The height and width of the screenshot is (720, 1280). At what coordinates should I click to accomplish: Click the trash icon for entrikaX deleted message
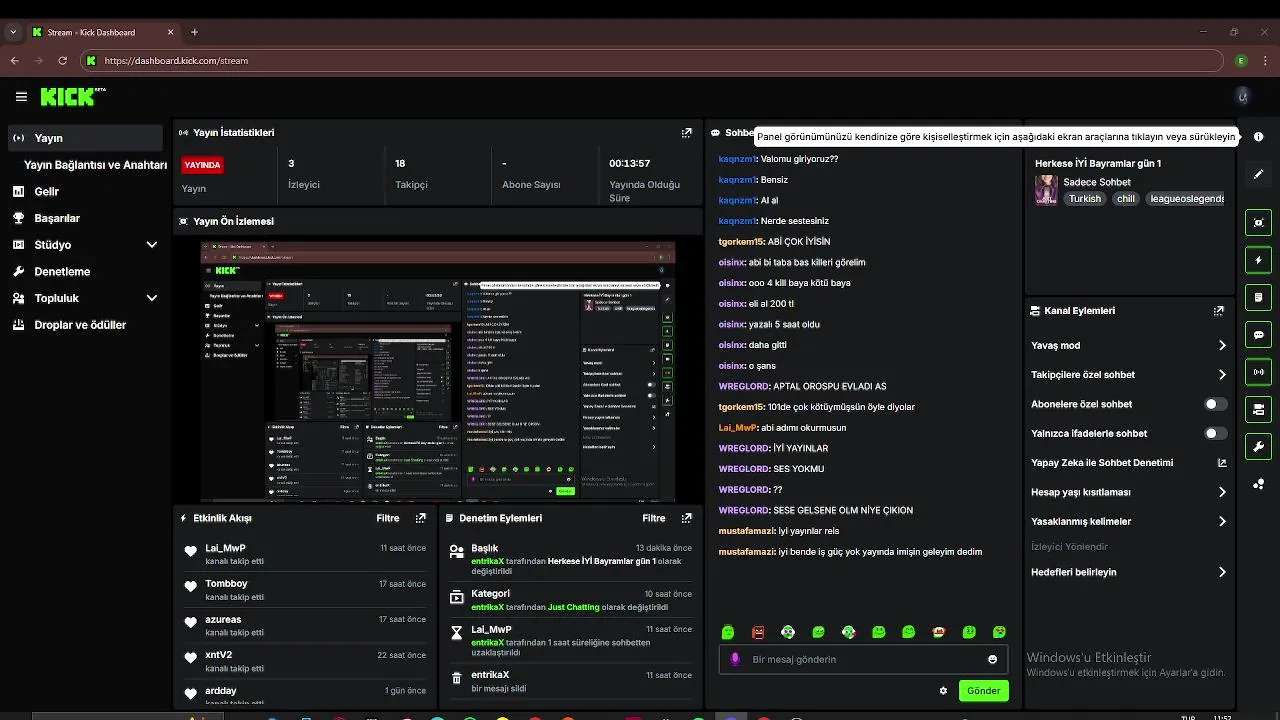457,678
